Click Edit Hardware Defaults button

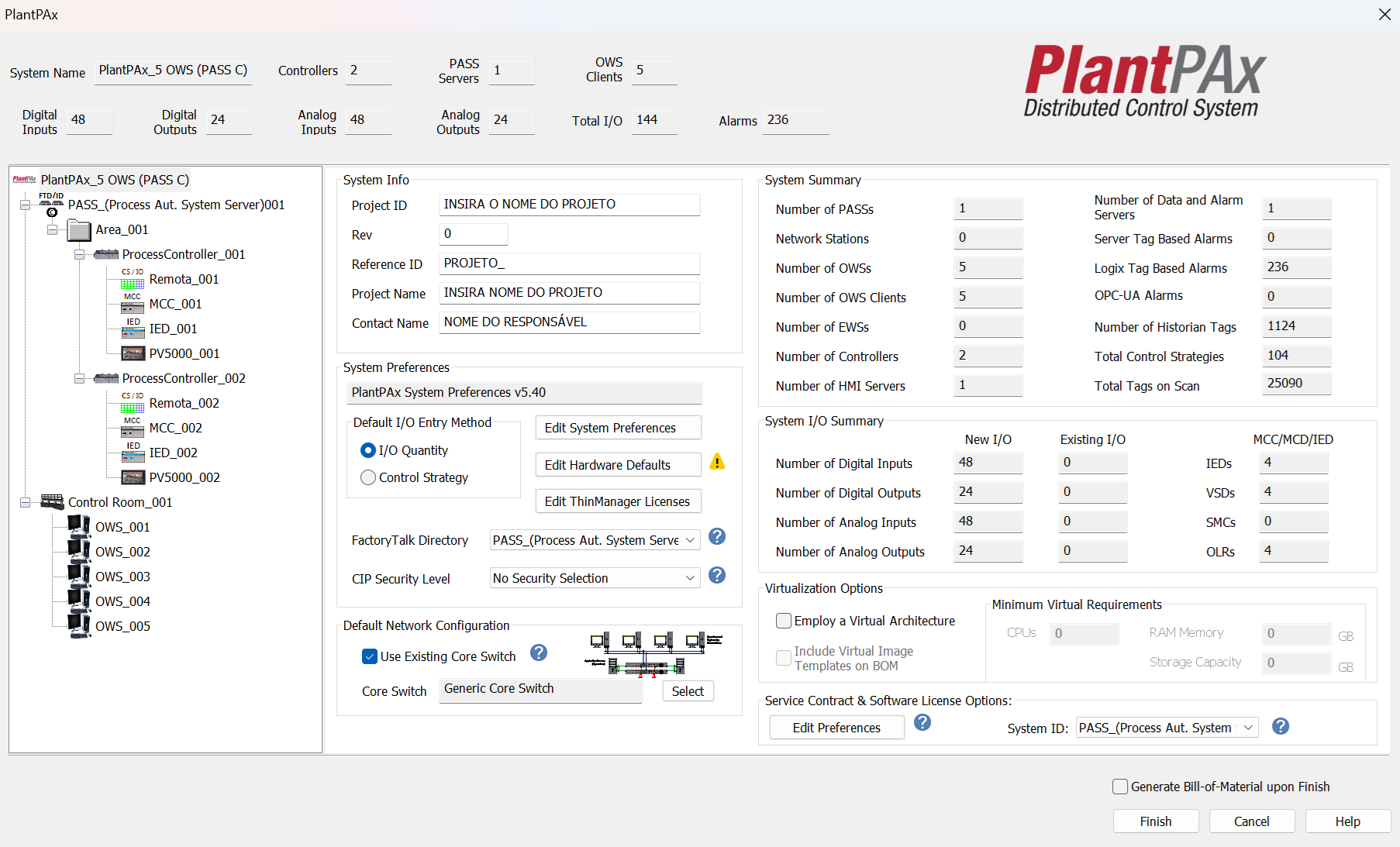(x=618, y=465)
